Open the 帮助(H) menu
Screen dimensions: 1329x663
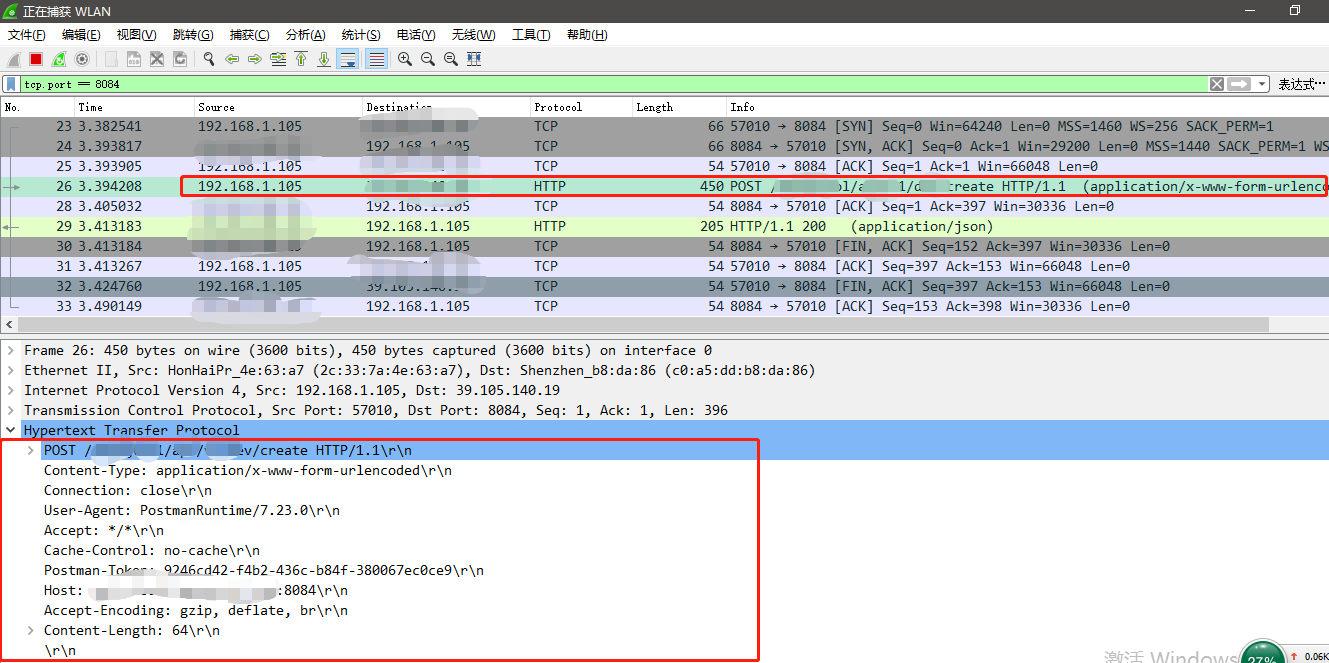point(587,35)
